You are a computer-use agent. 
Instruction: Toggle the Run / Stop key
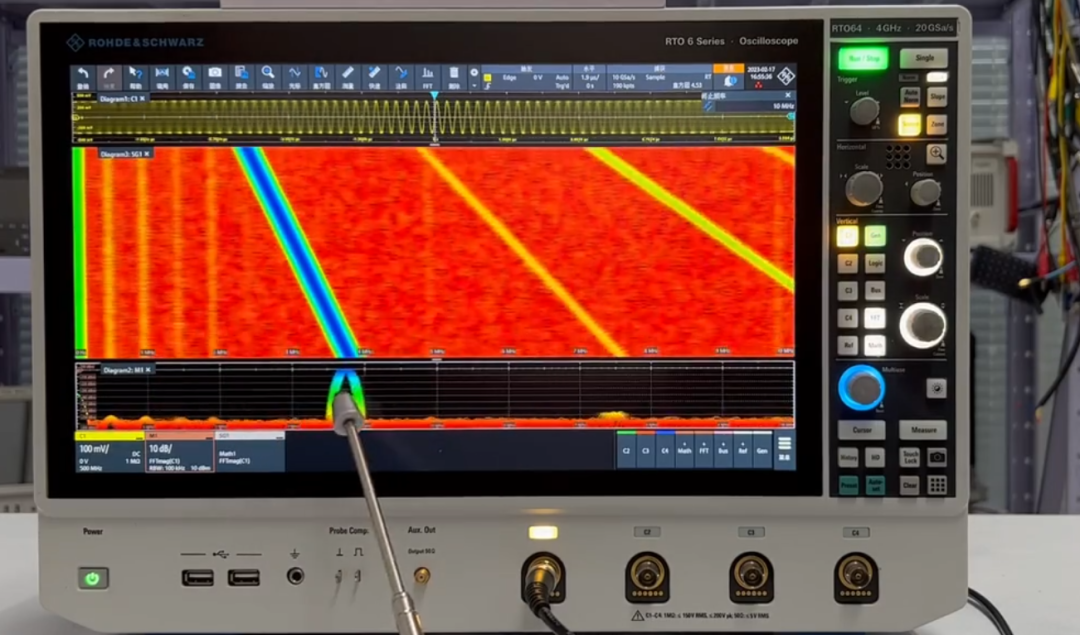click(864, 59)
